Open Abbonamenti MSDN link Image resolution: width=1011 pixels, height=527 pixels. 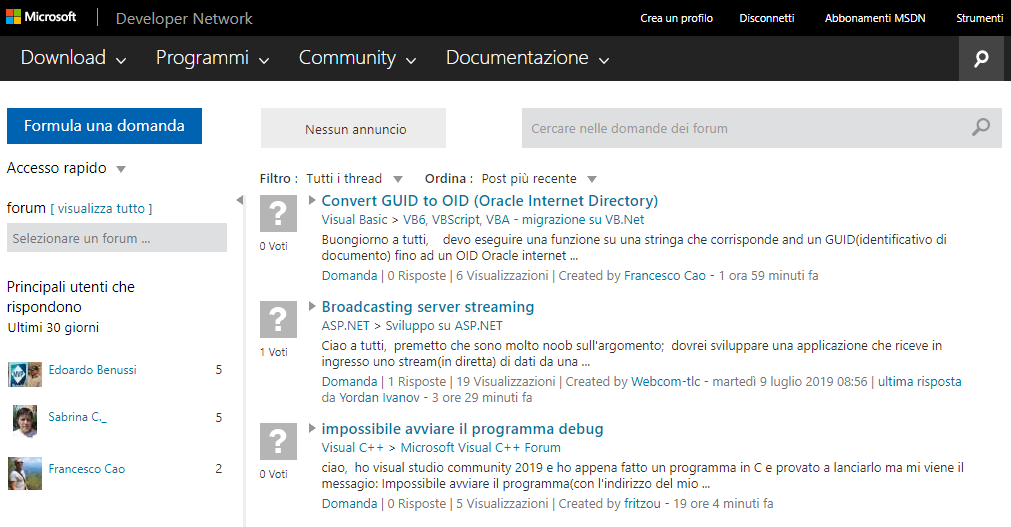pos(875,18)
